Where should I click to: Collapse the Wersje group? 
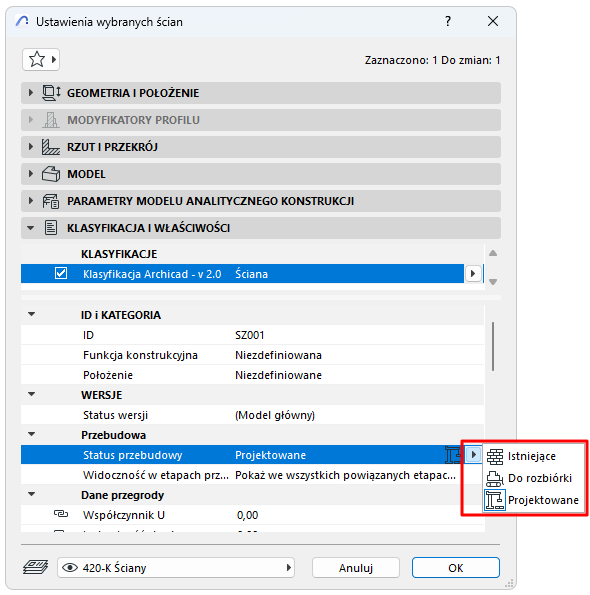31,394
